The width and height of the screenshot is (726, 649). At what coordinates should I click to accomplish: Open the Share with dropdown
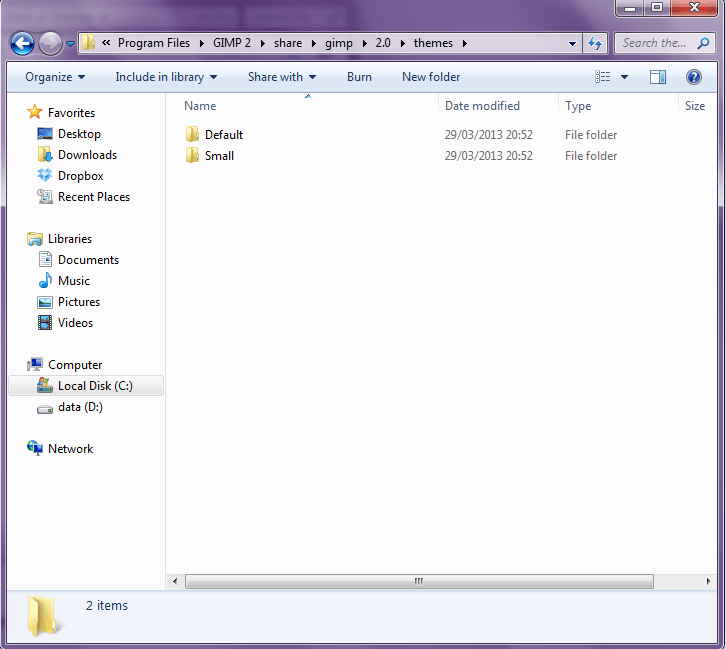click(281, 77)
